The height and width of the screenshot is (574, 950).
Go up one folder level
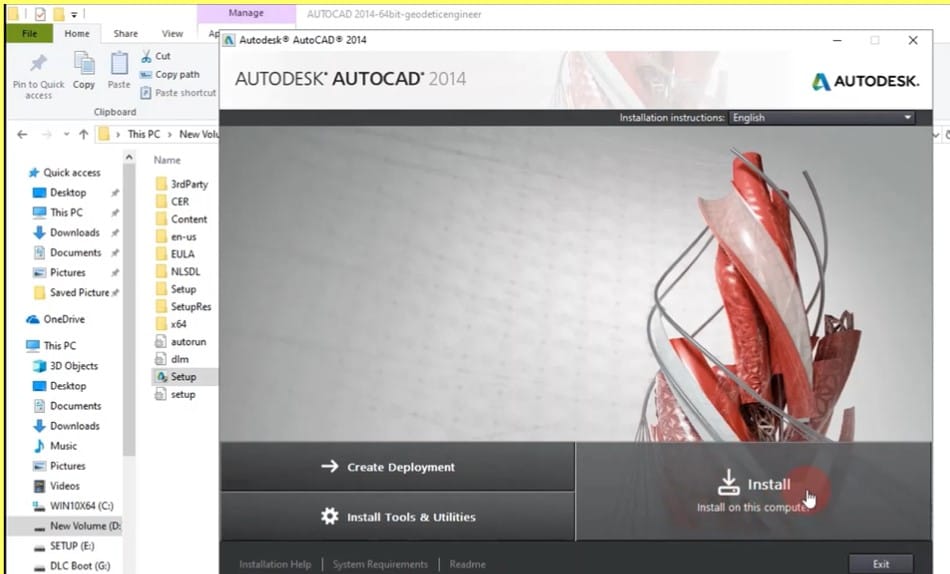coord(84,134)
